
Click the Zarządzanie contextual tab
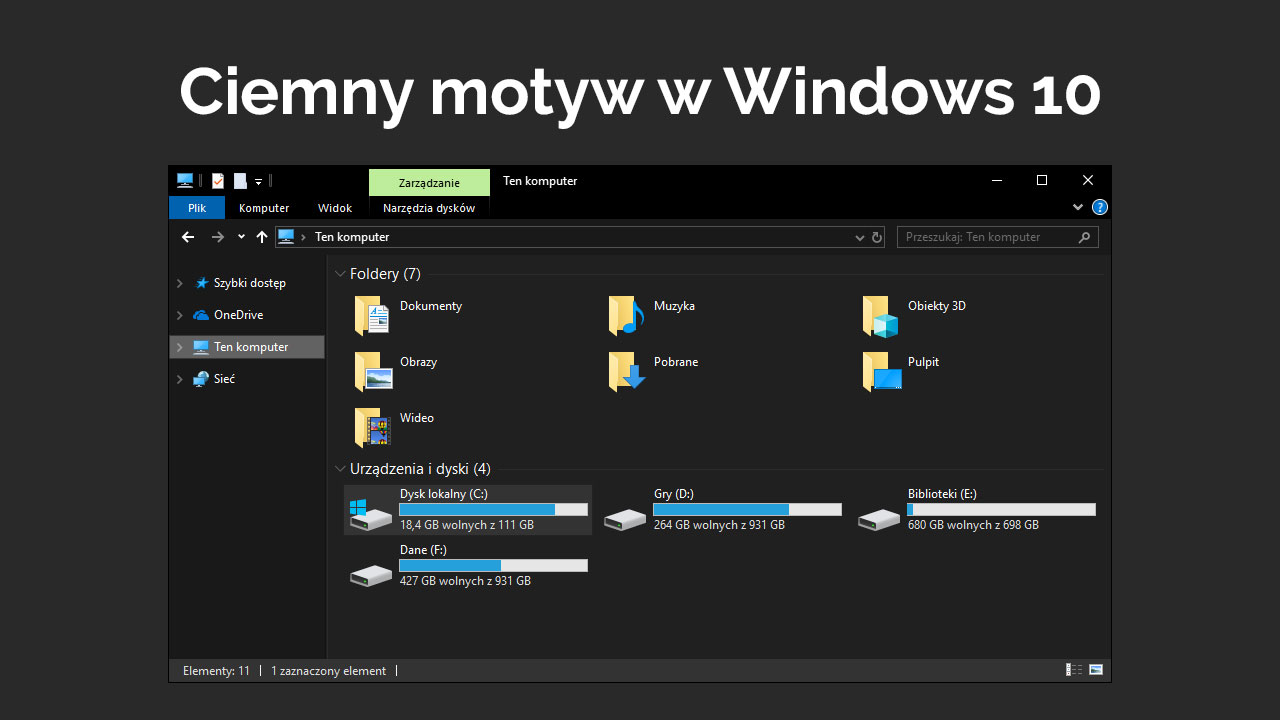click(429, 182)
